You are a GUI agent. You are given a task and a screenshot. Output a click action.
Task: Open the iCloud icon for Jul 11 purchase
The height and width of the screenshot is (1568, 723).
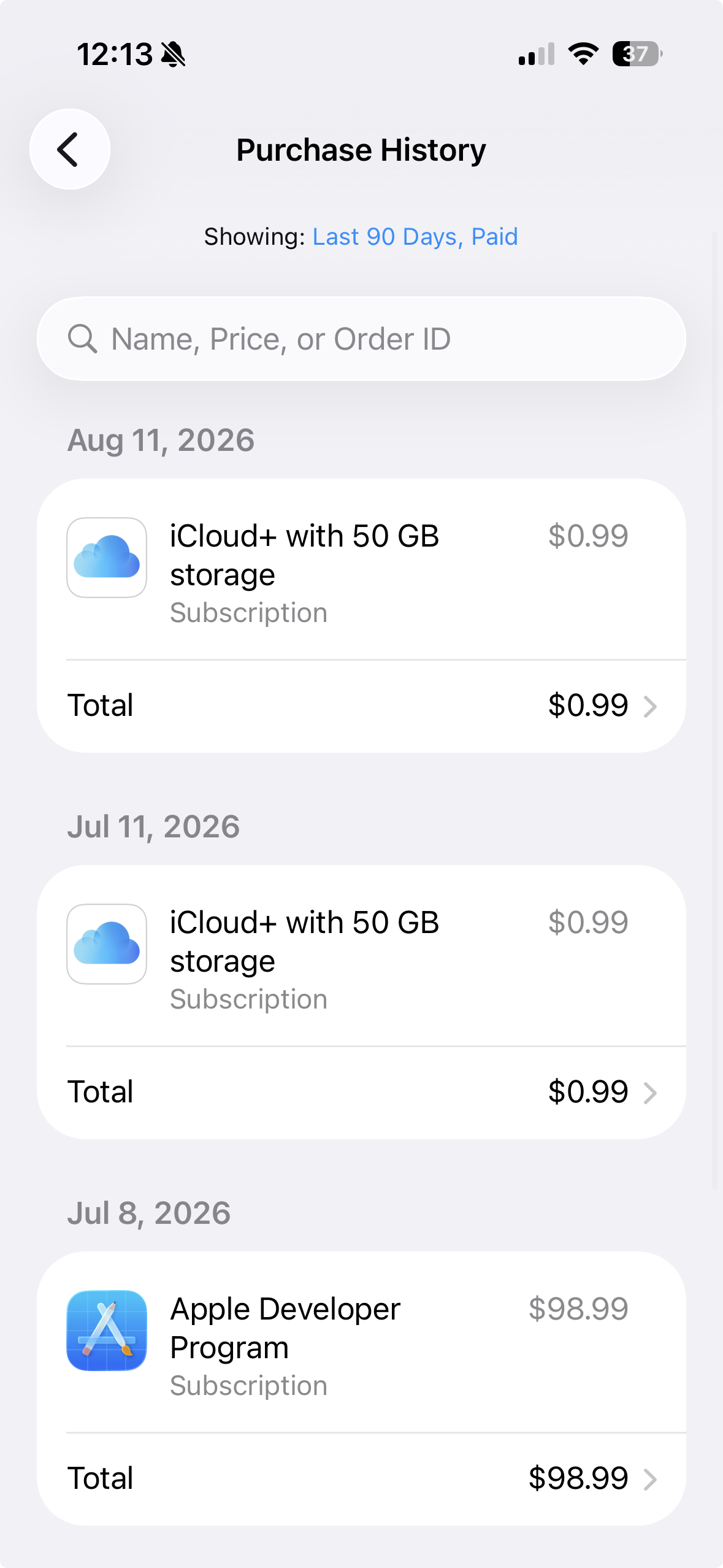click(x=107, y=944)
